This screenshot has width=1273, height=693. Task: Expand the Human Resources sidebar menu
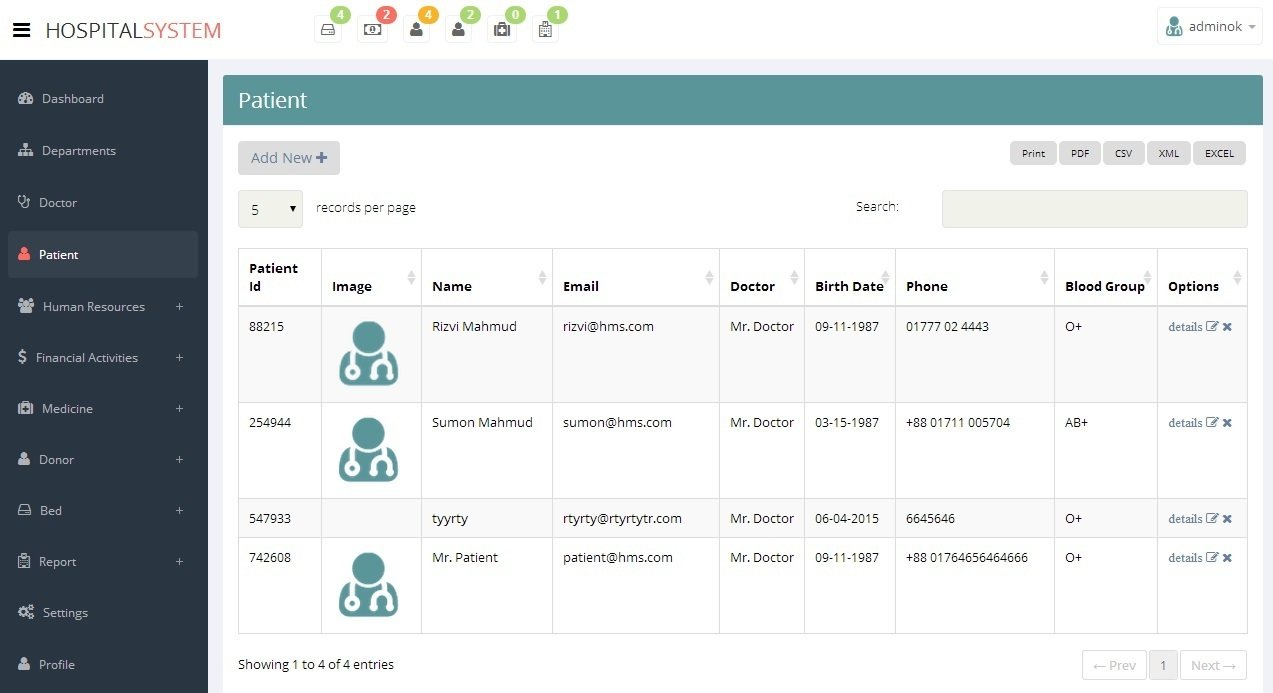(x=102, y=307)
